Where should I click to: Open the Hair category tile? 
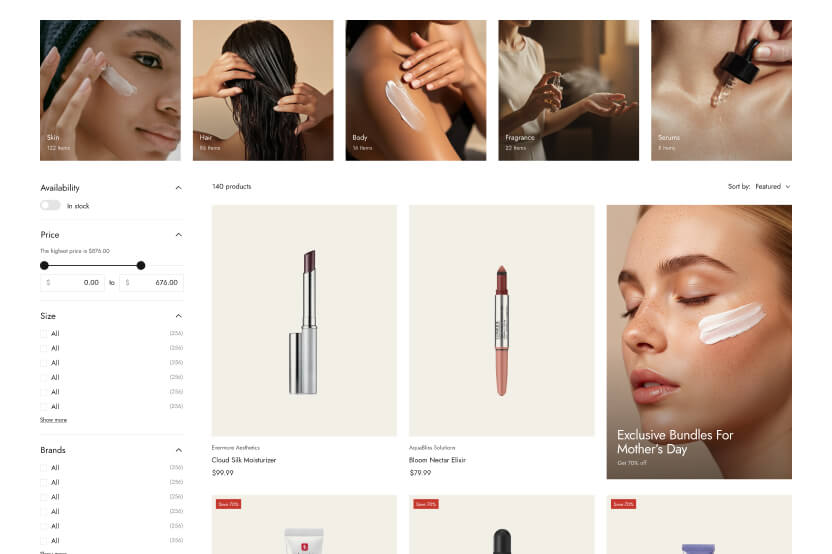click(263, 90)
